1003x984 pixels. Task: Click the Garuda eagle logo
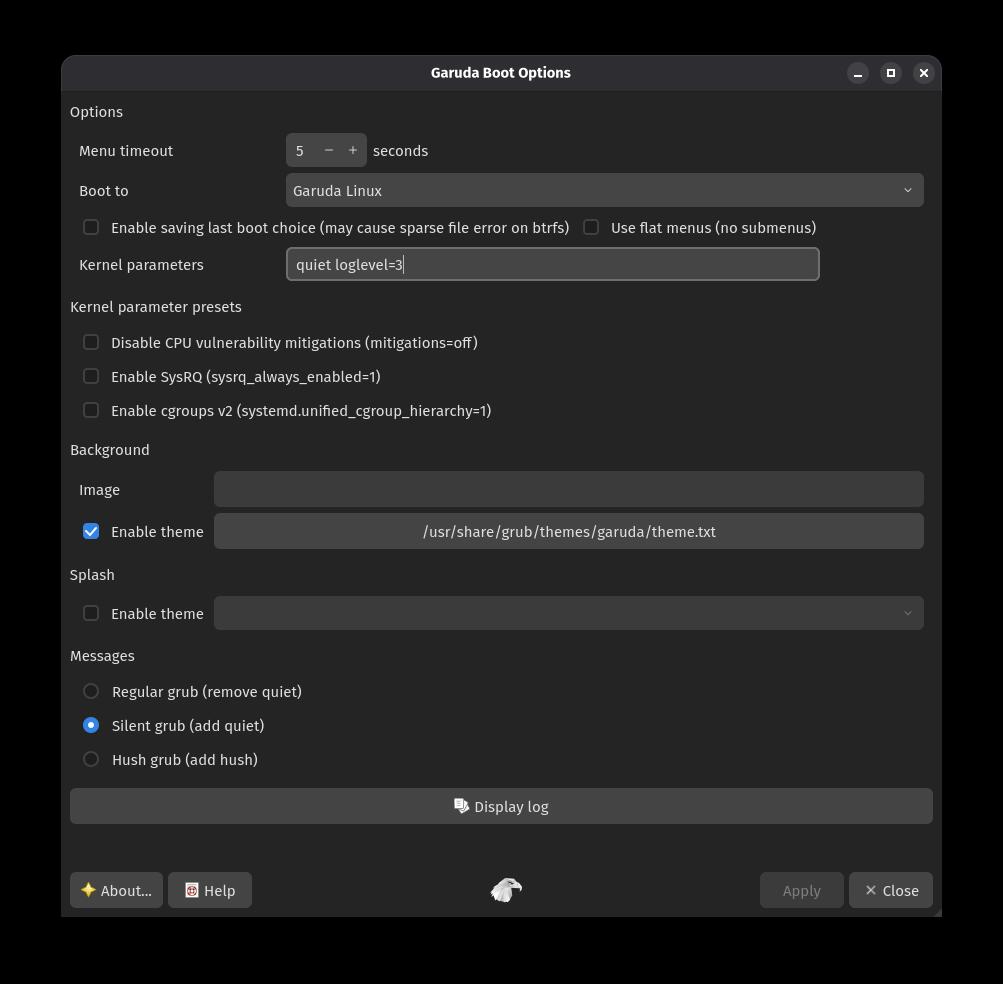pos(506,889)
